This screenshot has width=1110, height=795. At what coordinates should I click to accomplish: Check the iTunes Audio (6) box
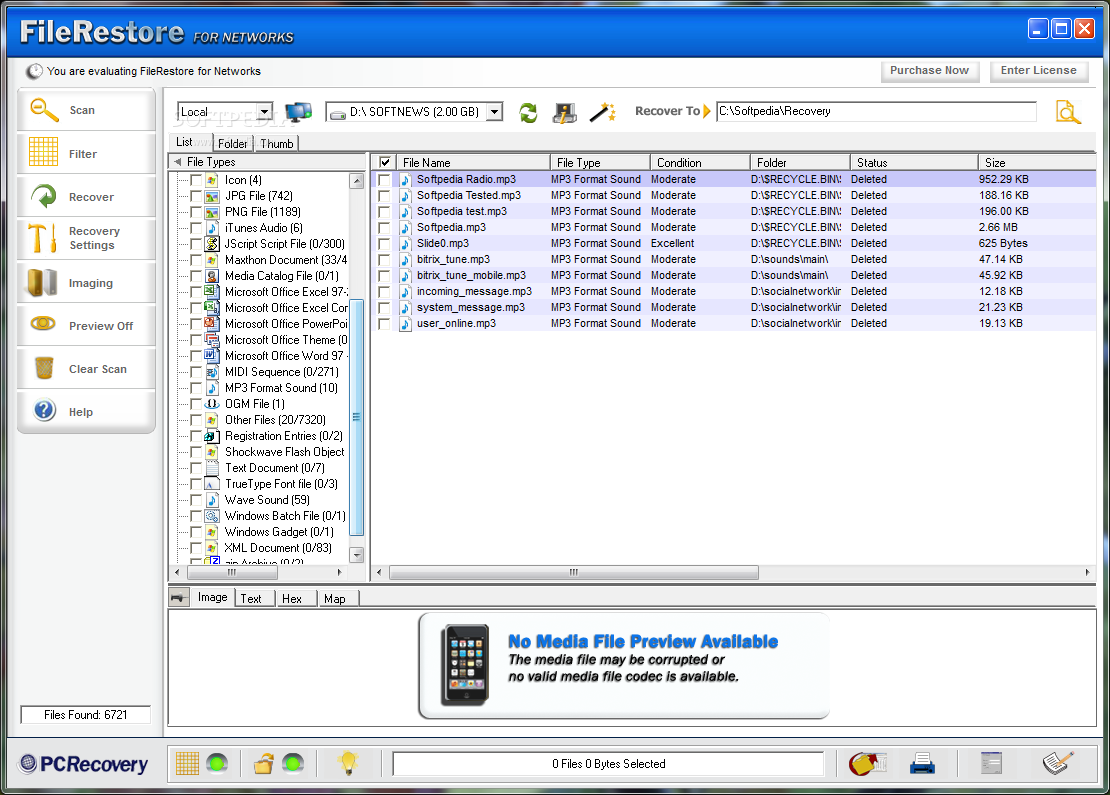[196, 228]
